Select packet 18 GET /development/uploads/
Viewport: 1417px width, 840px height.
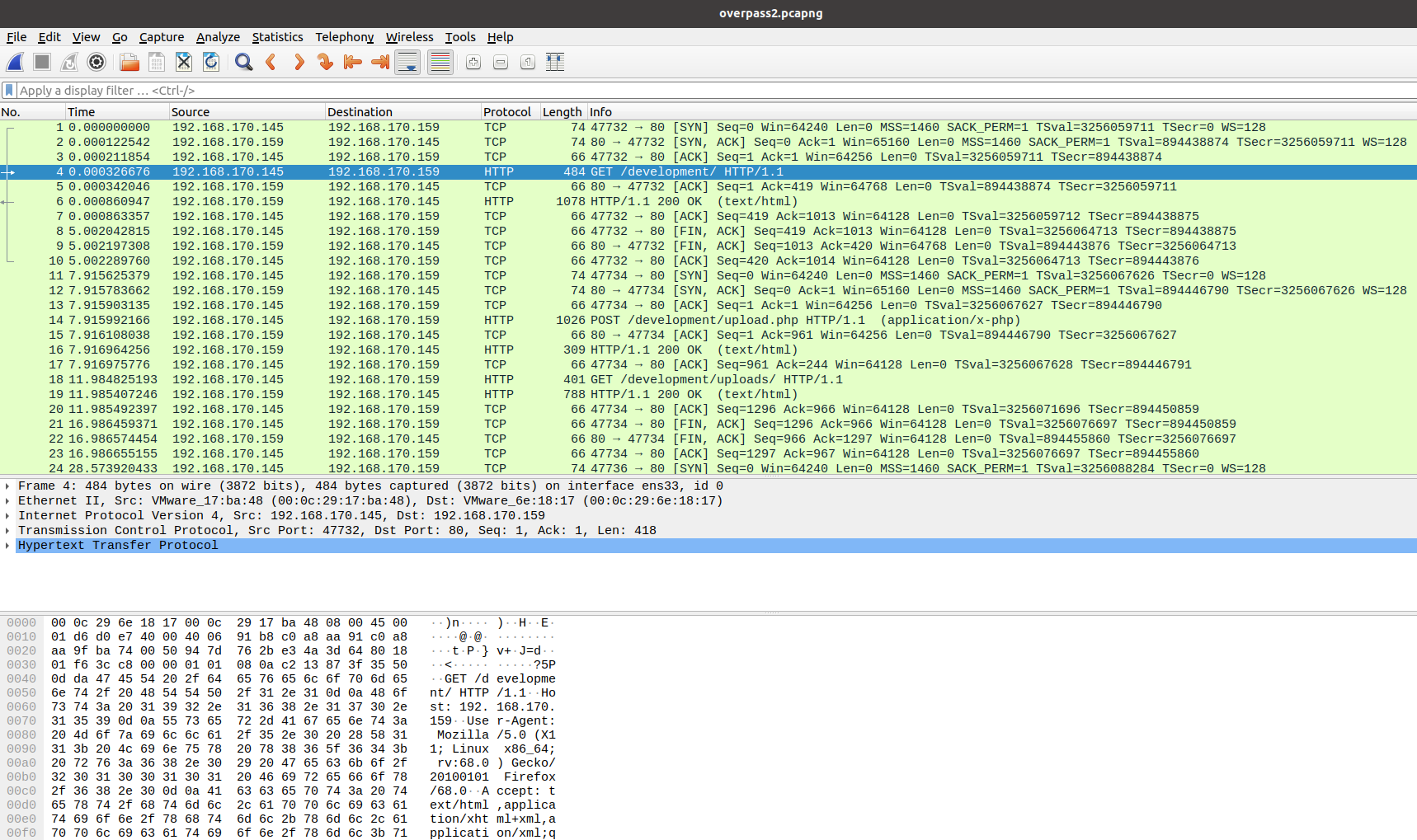708,380
